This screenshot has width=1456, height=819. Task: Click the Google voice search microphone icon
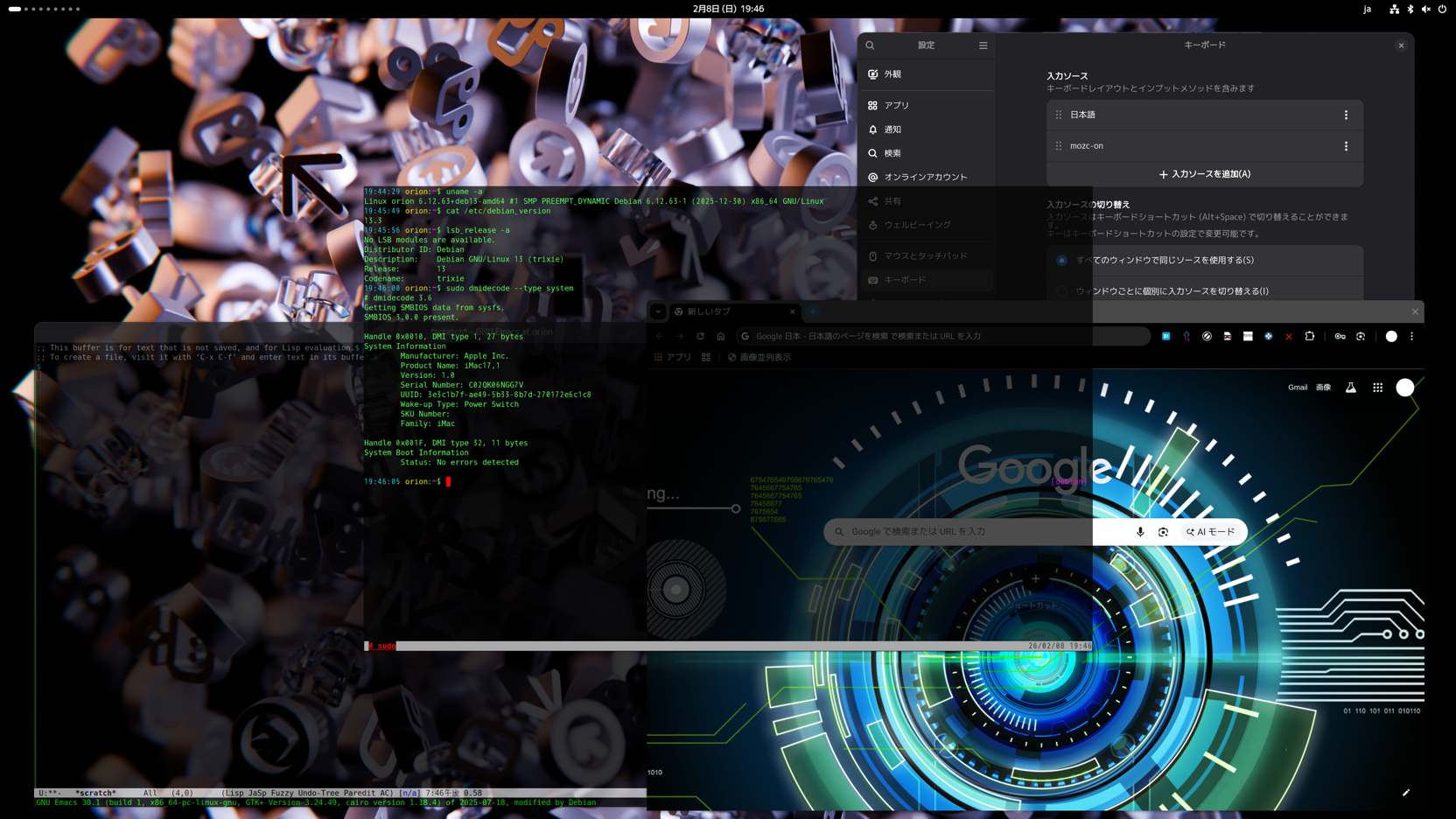click(1140, 532)
